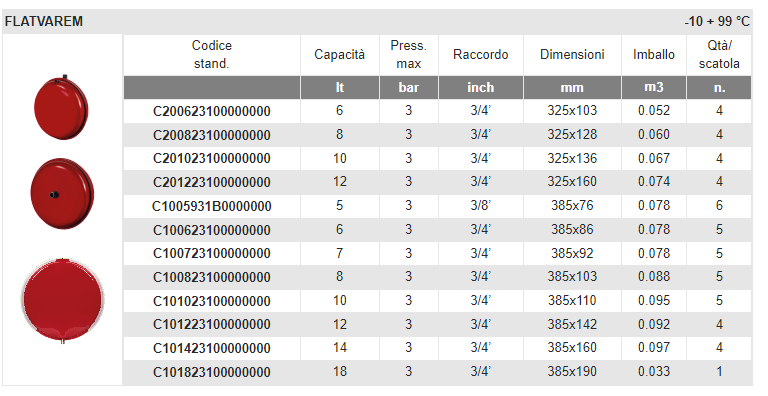Click the bottom round red vessel image
The height and width of the screenshot is (396, 768).
click(x=63, y=300)
